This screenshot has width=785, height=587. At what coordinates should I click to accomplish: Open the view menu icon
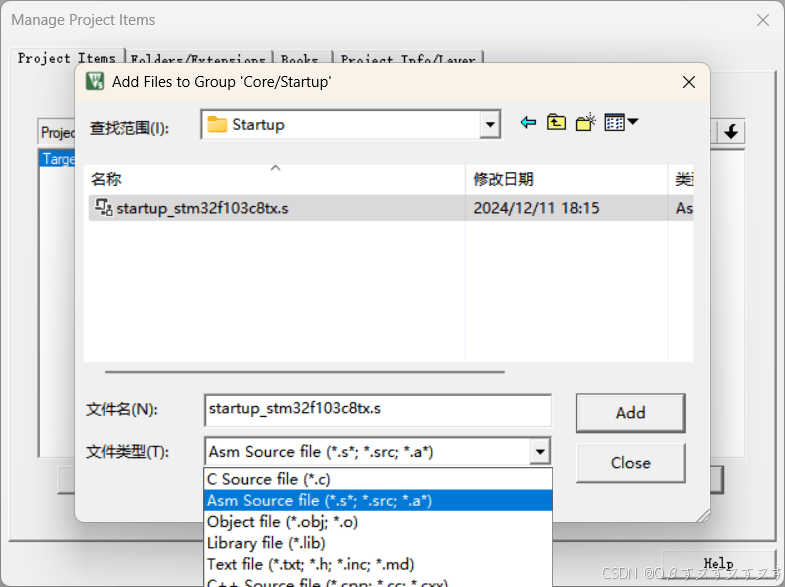621,122
